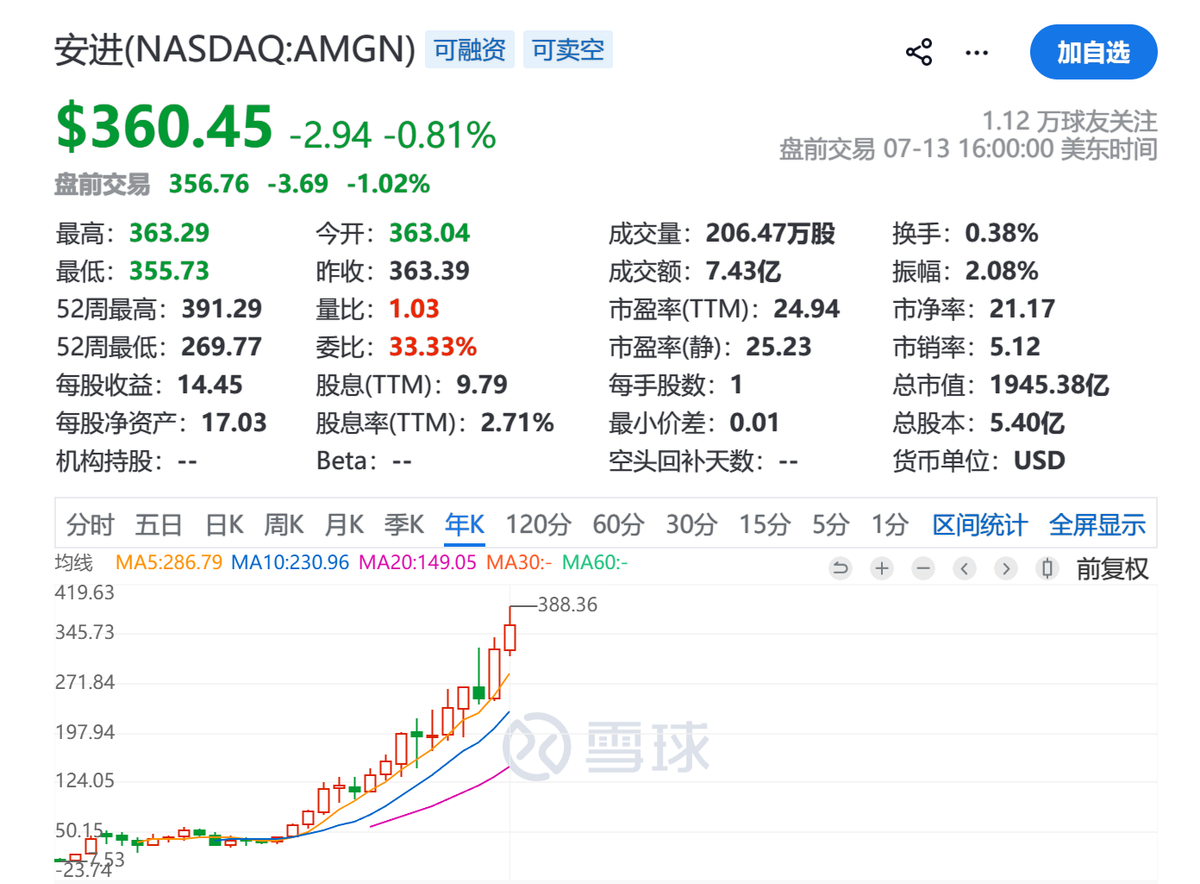Image resolution: width=1200 pixels, height=884 pixels.
Task: Click the MA30:- indicator label
Action: click(519, 562)
